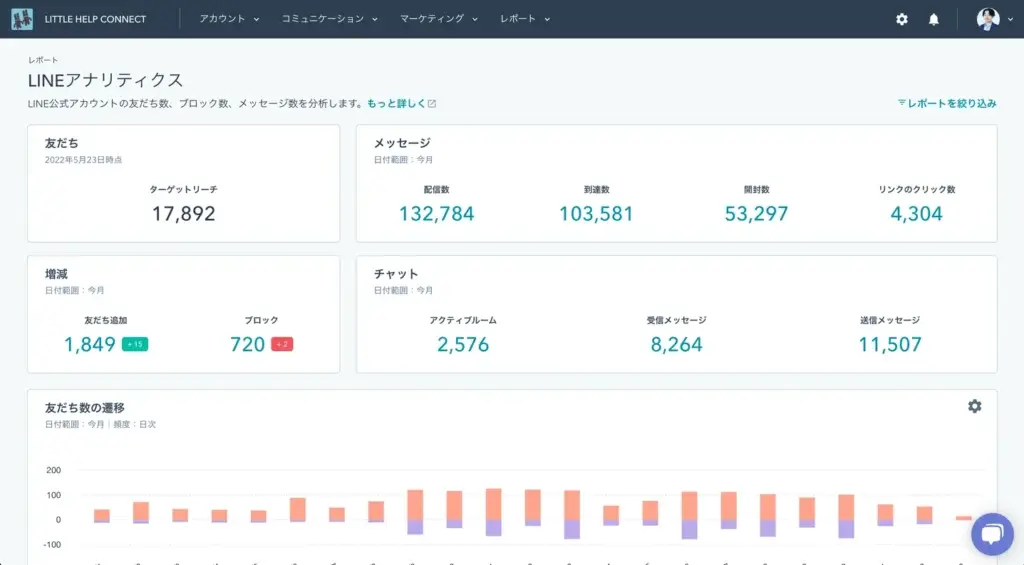Click the external link icon after もっと詳しく
This screenshot has width=1024, height=565.
pos(432,104)
